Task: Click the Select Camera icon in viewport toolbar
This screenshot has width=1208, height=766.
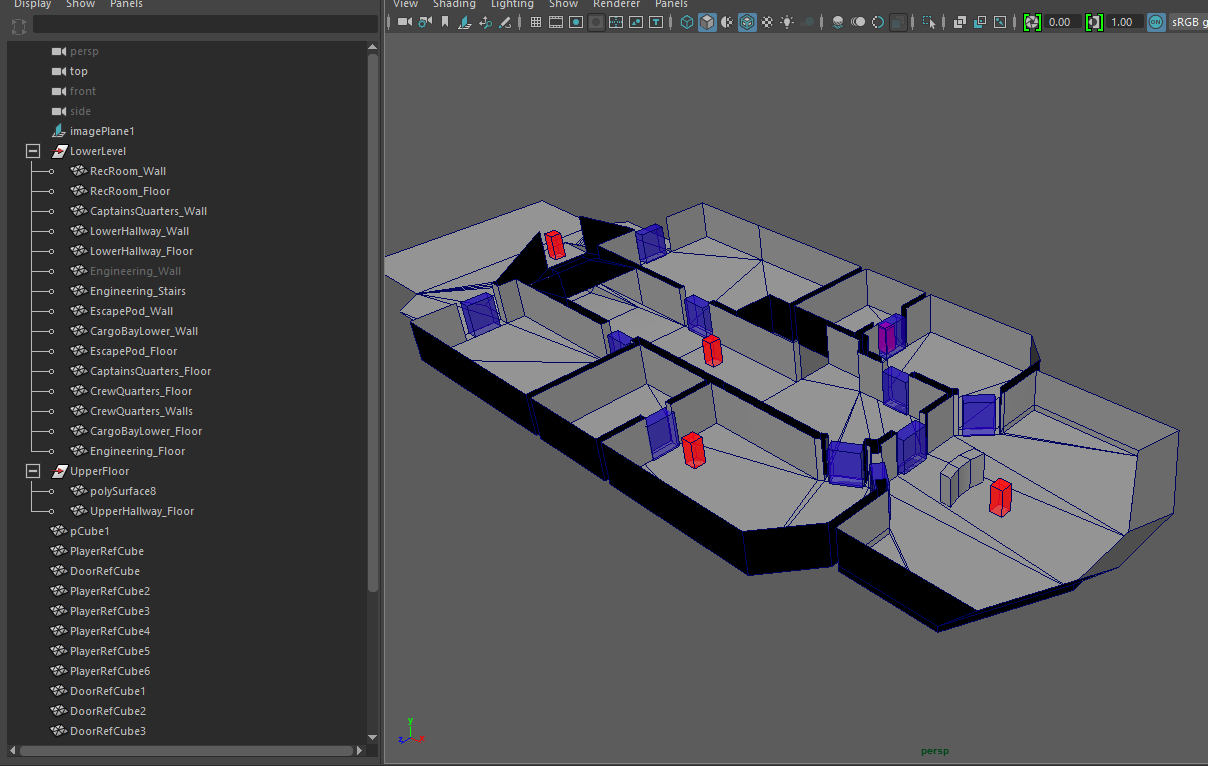Action: [404, 22]
